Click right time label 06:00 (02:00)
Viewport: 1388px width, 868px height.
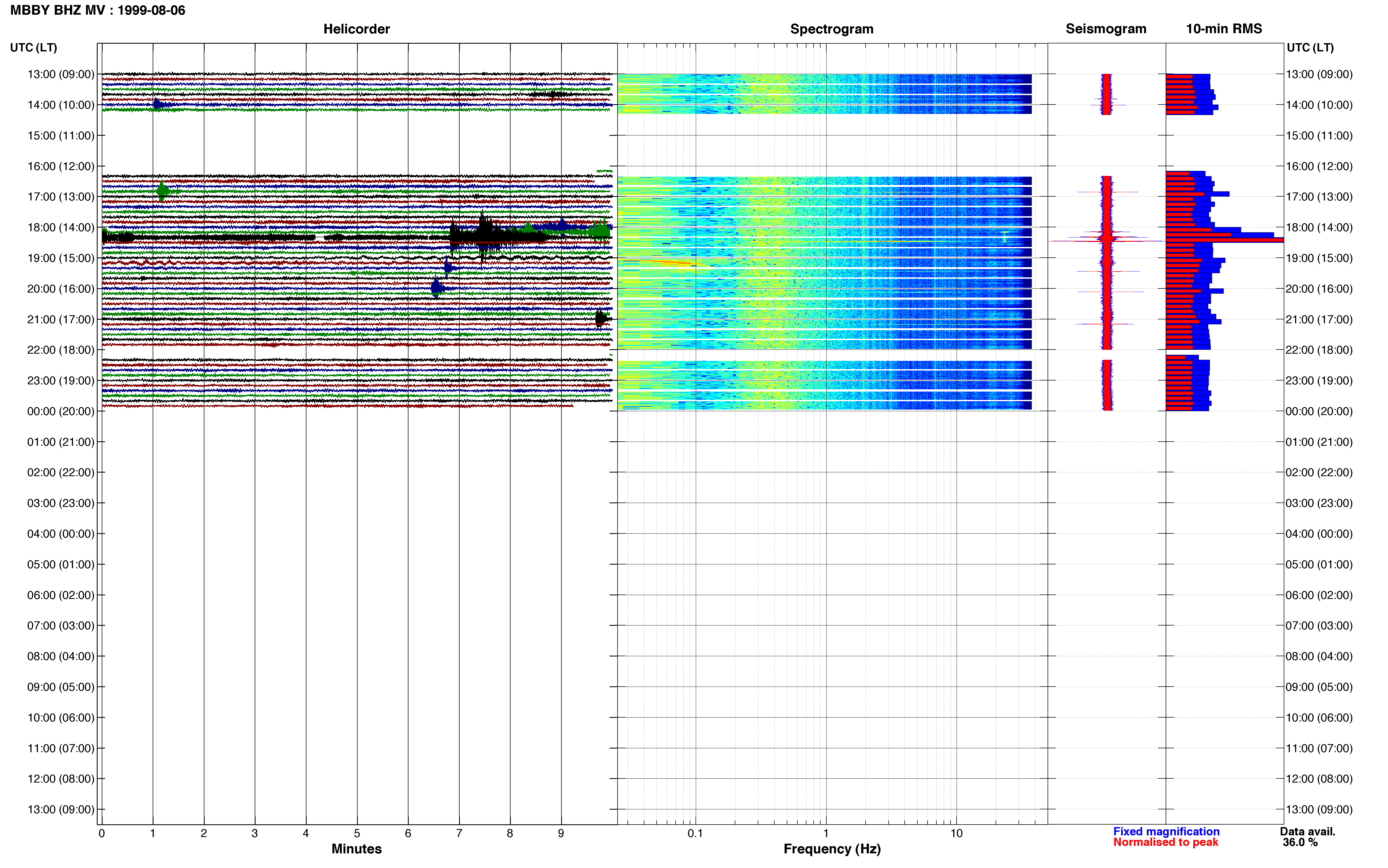(x=1319, y=595)
